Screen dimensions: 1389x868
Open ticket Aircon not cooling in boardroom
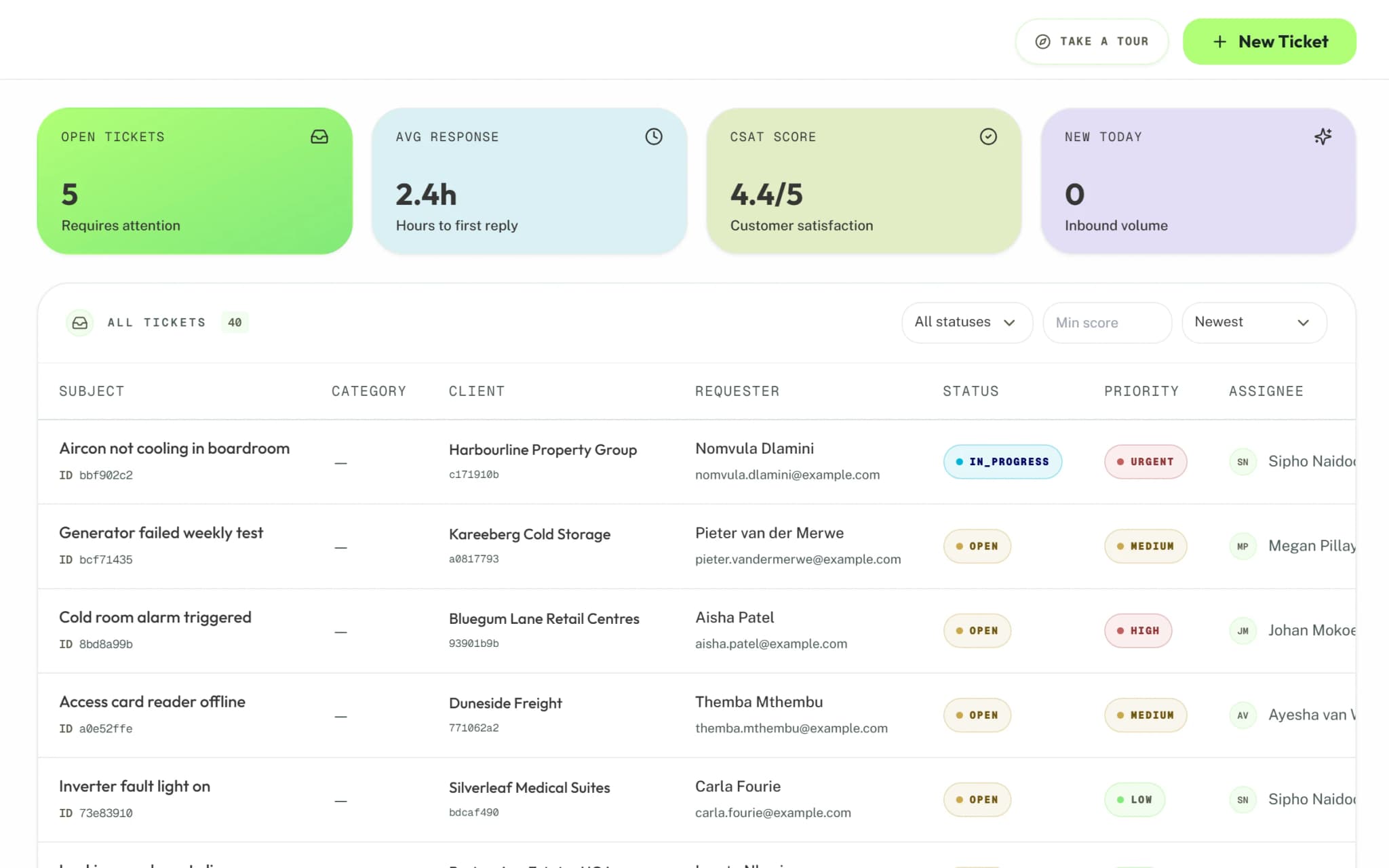click(x=174, y=449)
